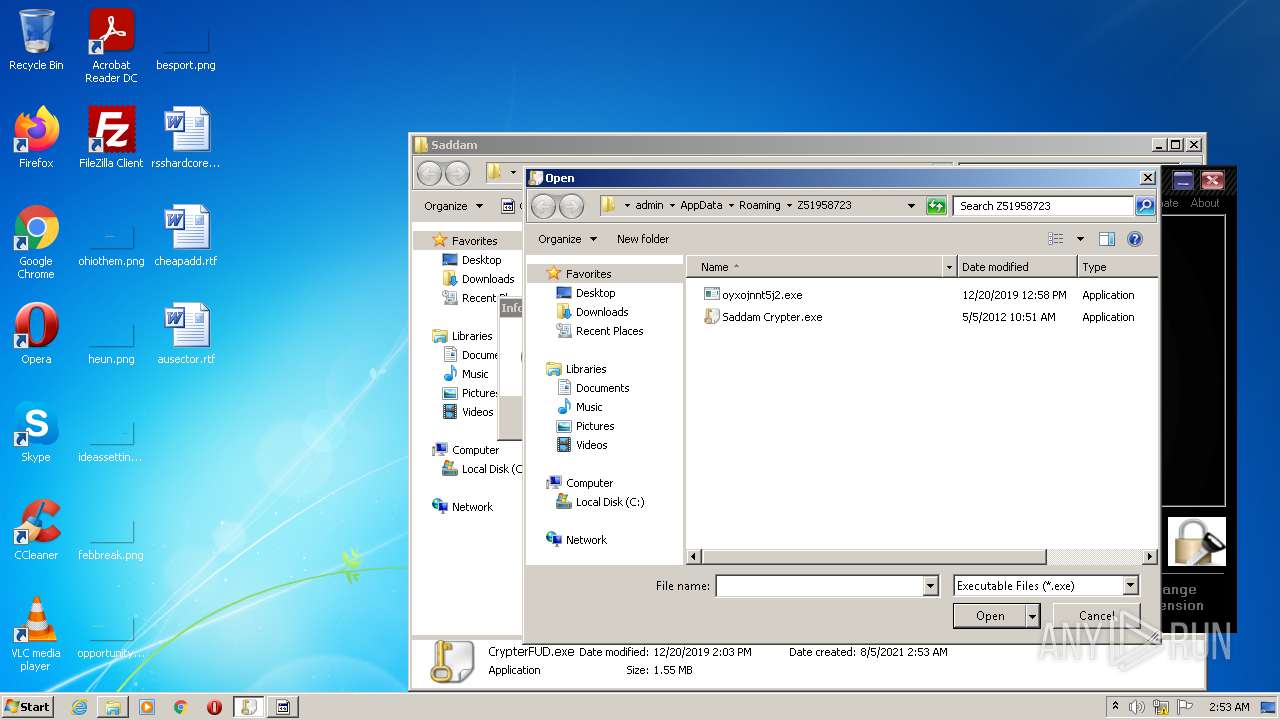1280x720 pixels.
Task: Expand the File name history dropdown arrow
Action: [931, 586]
